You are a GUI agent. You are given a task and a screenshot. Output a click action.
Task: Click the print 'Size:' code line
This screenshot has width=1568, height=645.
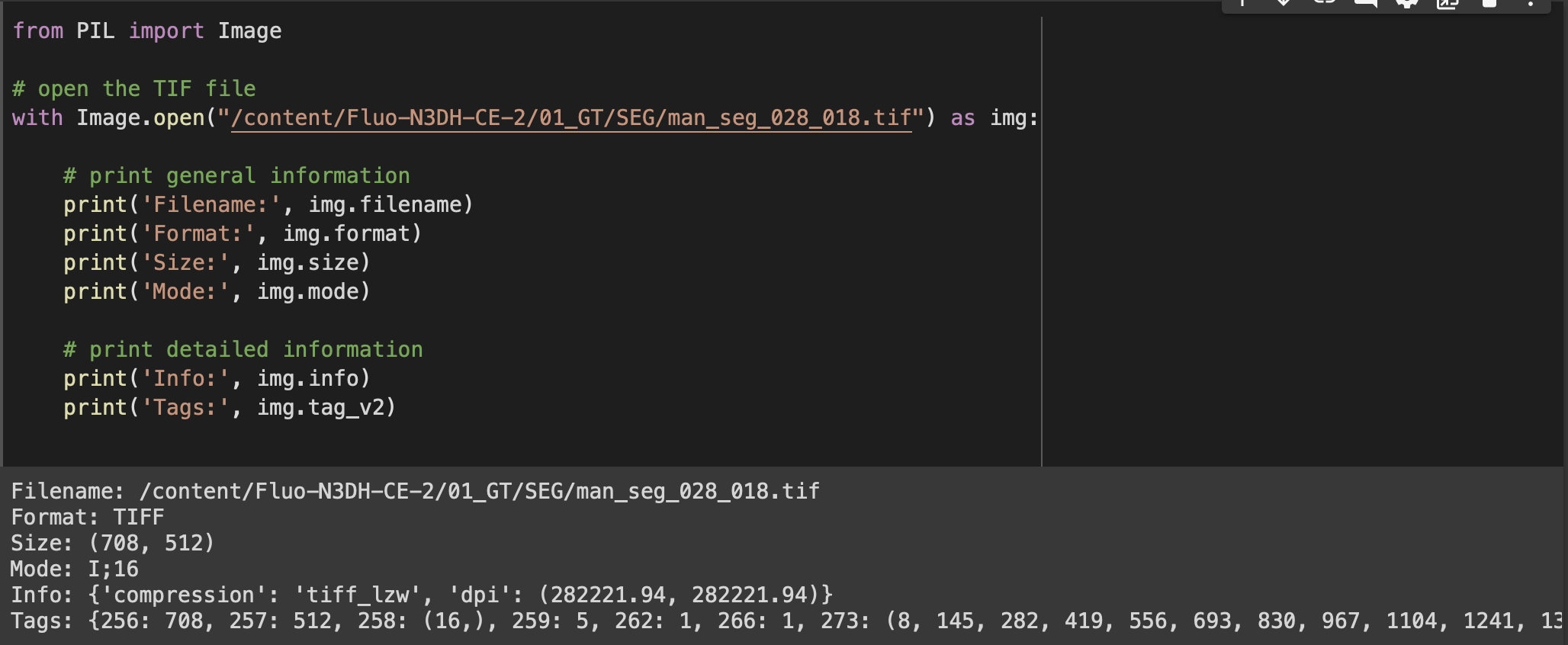point(217,262)
